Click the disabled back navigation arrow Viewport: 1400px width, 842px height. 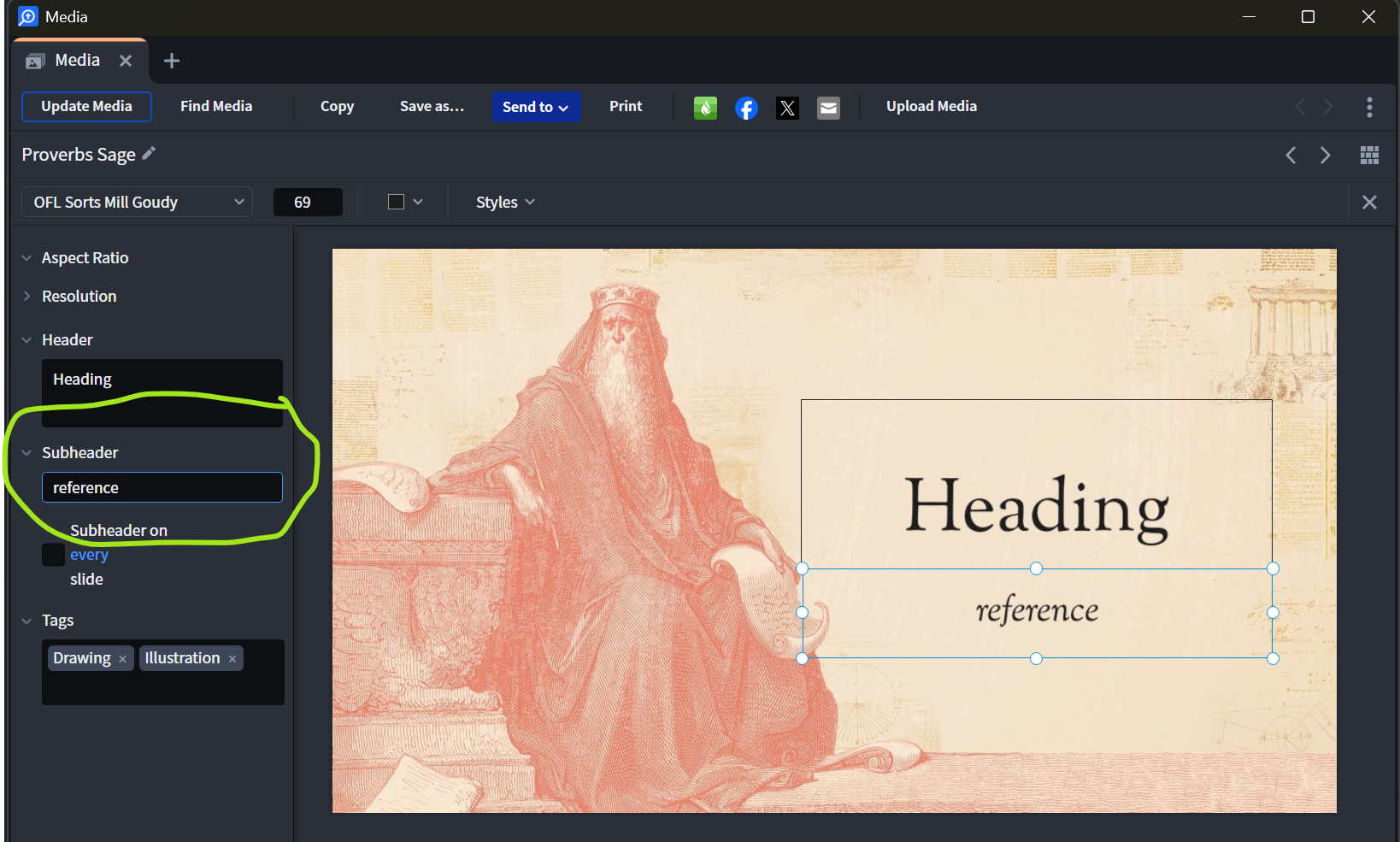[x=1300, y=107]
